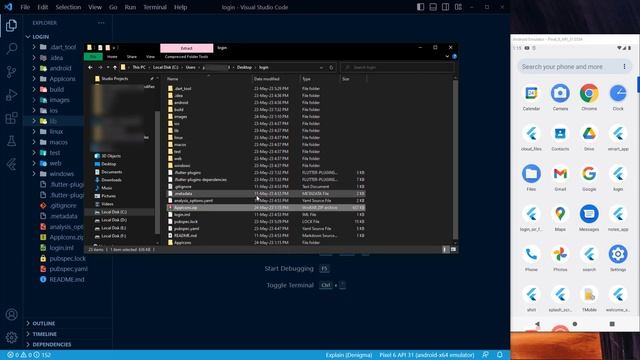Image resolution: width=640 pixels, height=360 pixels.
Task: Click the Search login field in File Explorer
Action: pos(398,67)
